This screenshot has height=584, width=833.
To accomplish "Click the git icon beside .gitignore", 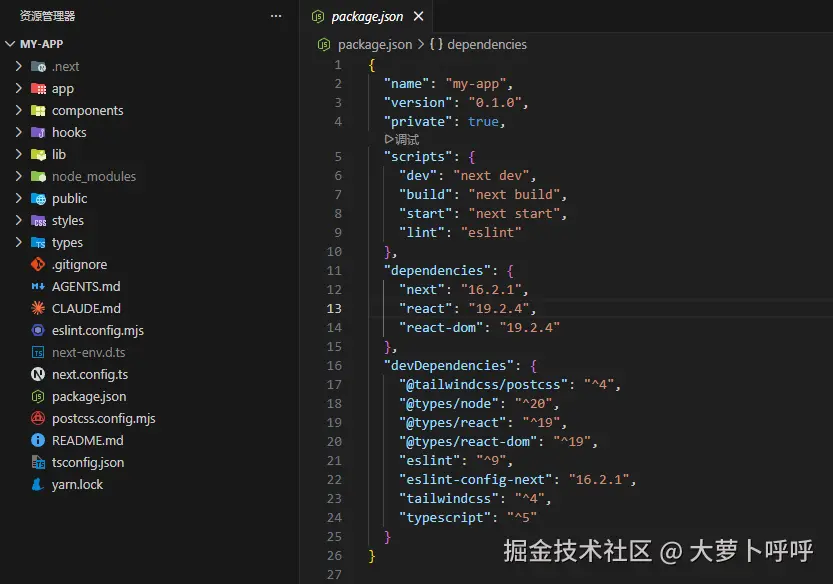I will pos(38,264).
